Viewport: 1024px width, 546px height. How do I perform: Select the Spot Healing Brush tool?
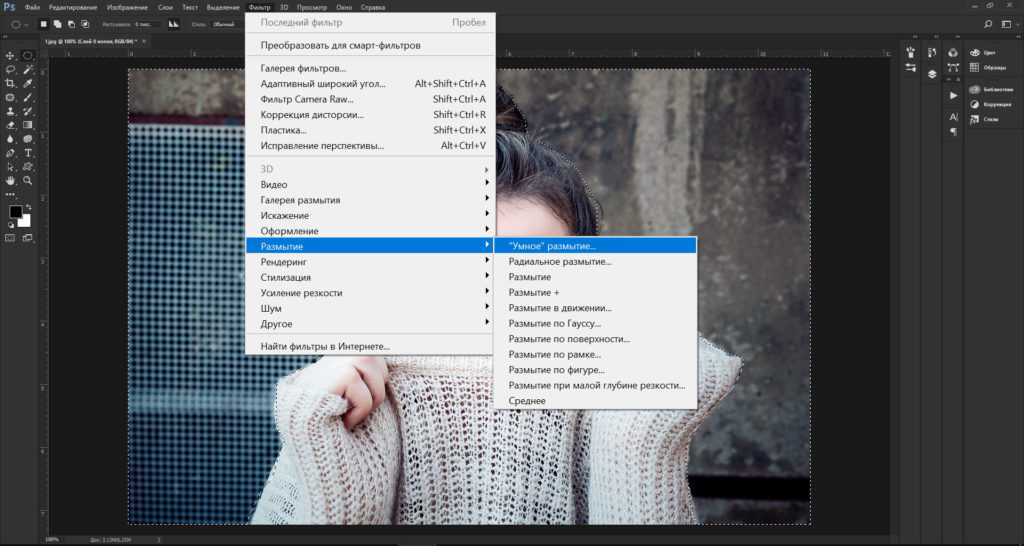tap(10, 97)
